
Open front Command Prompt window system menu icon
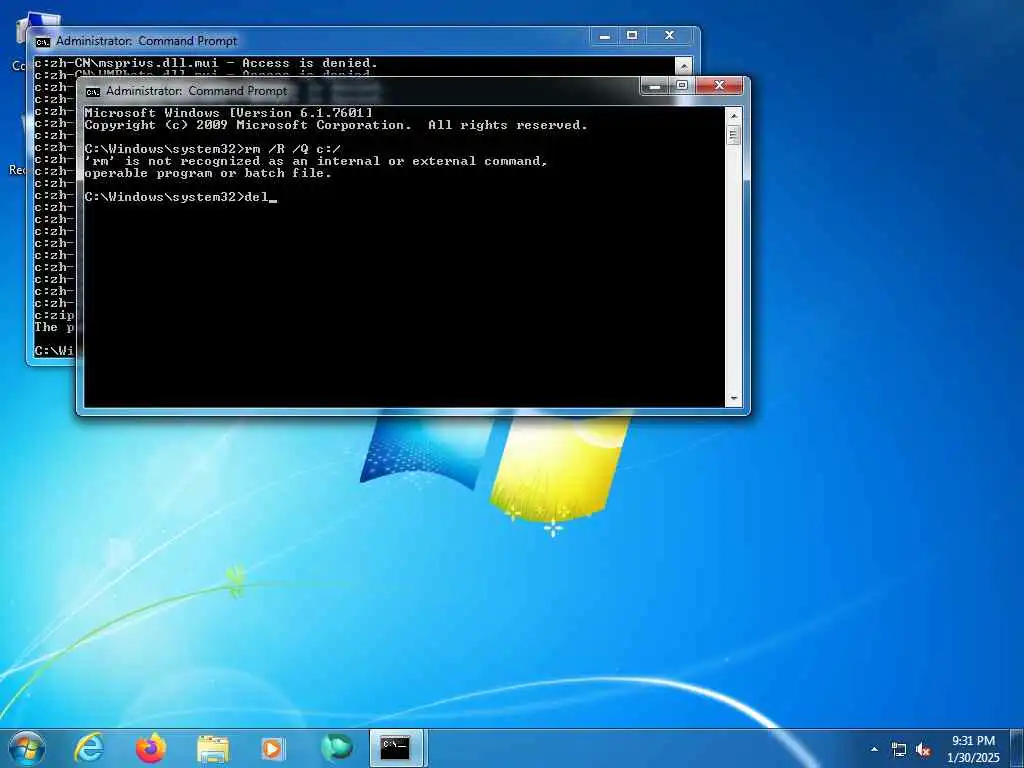pyautogui.click(x=93, y=91)
